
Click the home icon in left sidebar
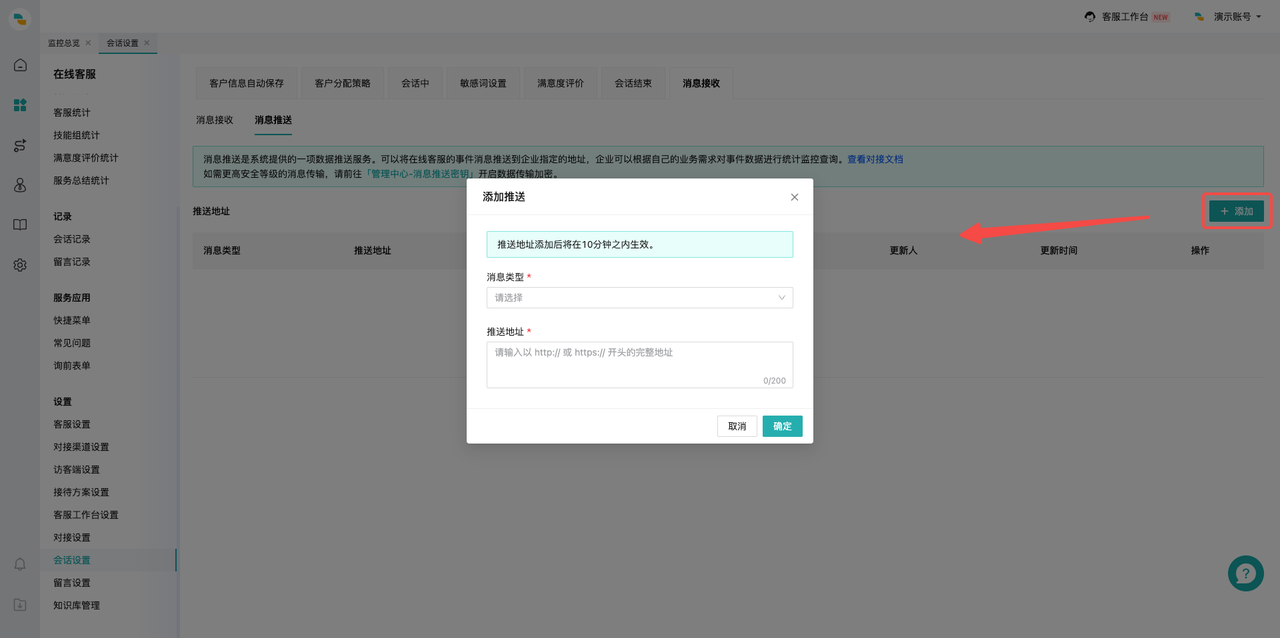[x=20, y=65]
